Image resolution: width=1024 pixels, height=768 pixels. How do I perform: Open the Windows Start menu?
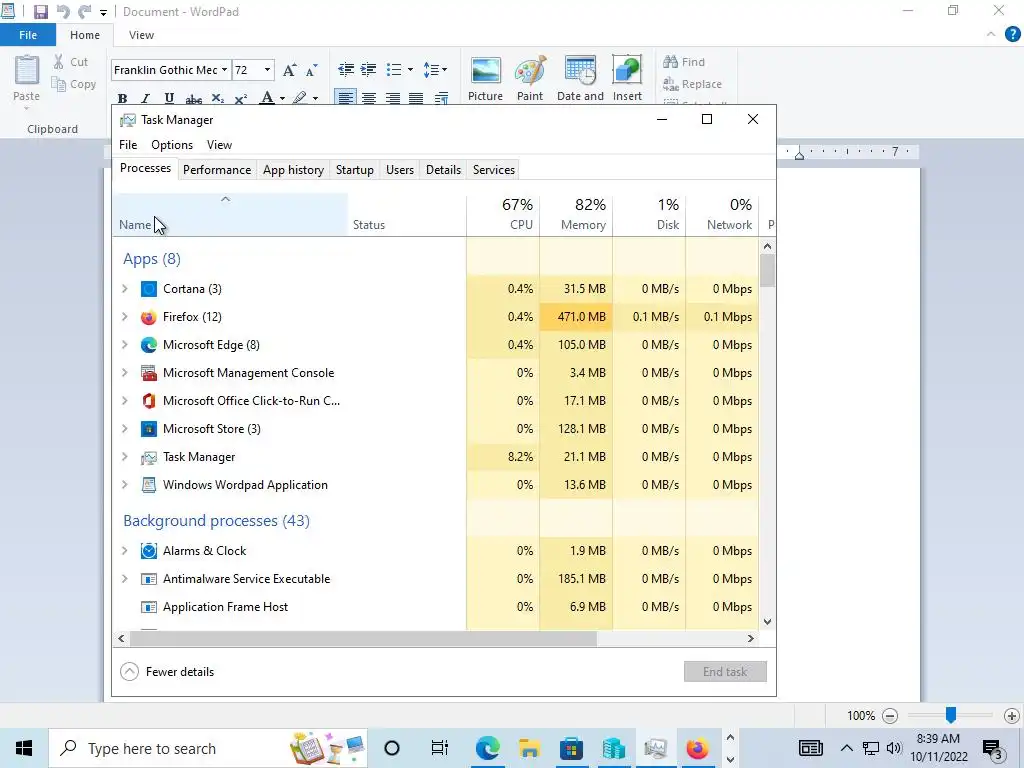(24, 748)
